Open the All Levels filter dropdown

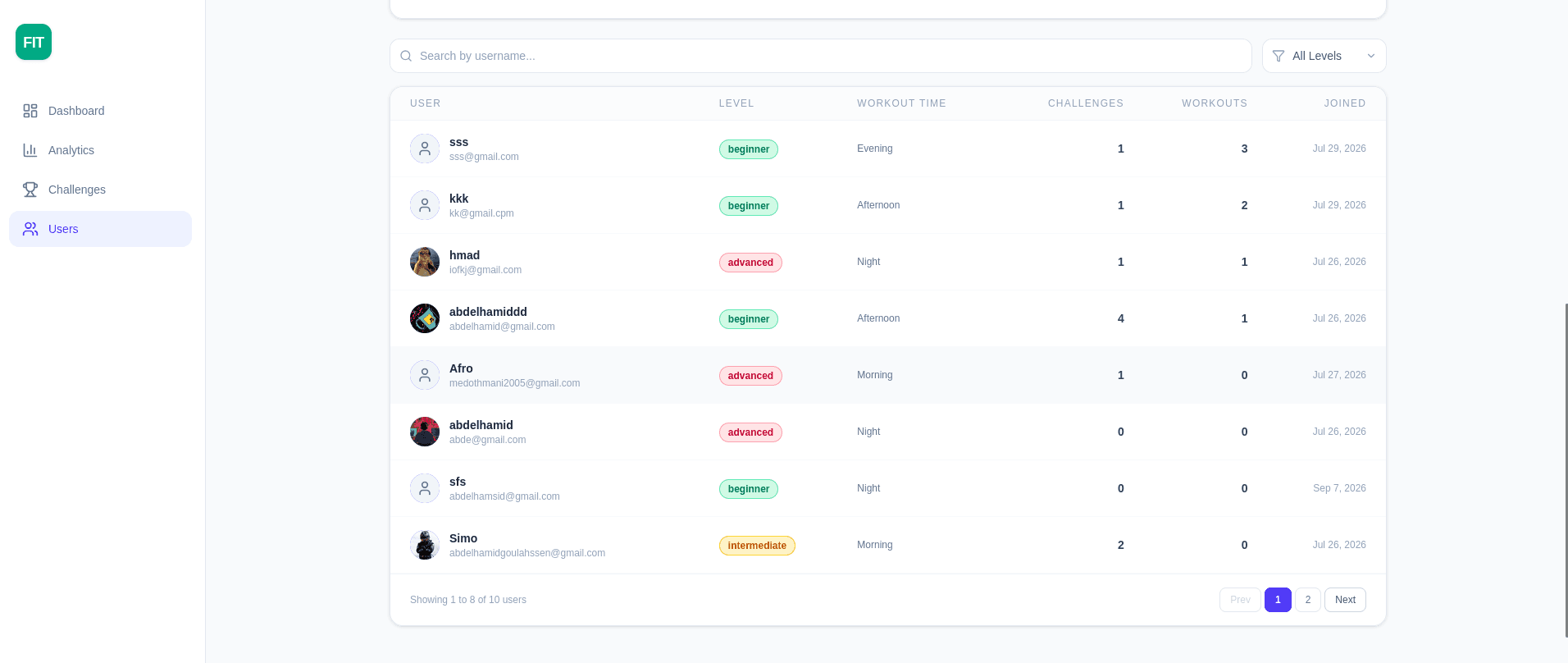[1324, 56]
